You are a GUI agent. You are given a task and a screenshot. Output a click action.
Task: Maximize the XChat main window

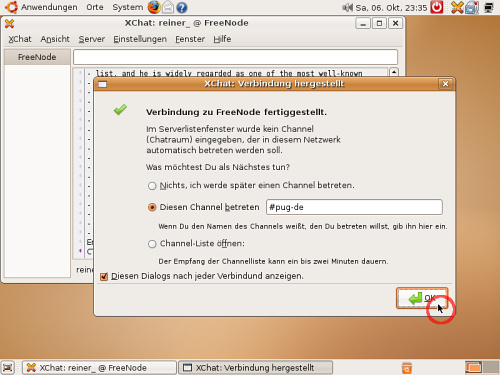pyautogui.click(x=379, y=23)
